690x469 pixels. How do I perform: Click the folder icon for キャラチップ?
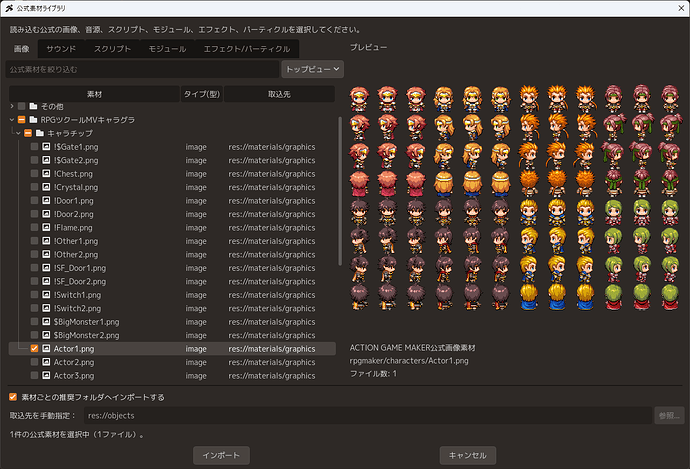coord(40,133)
